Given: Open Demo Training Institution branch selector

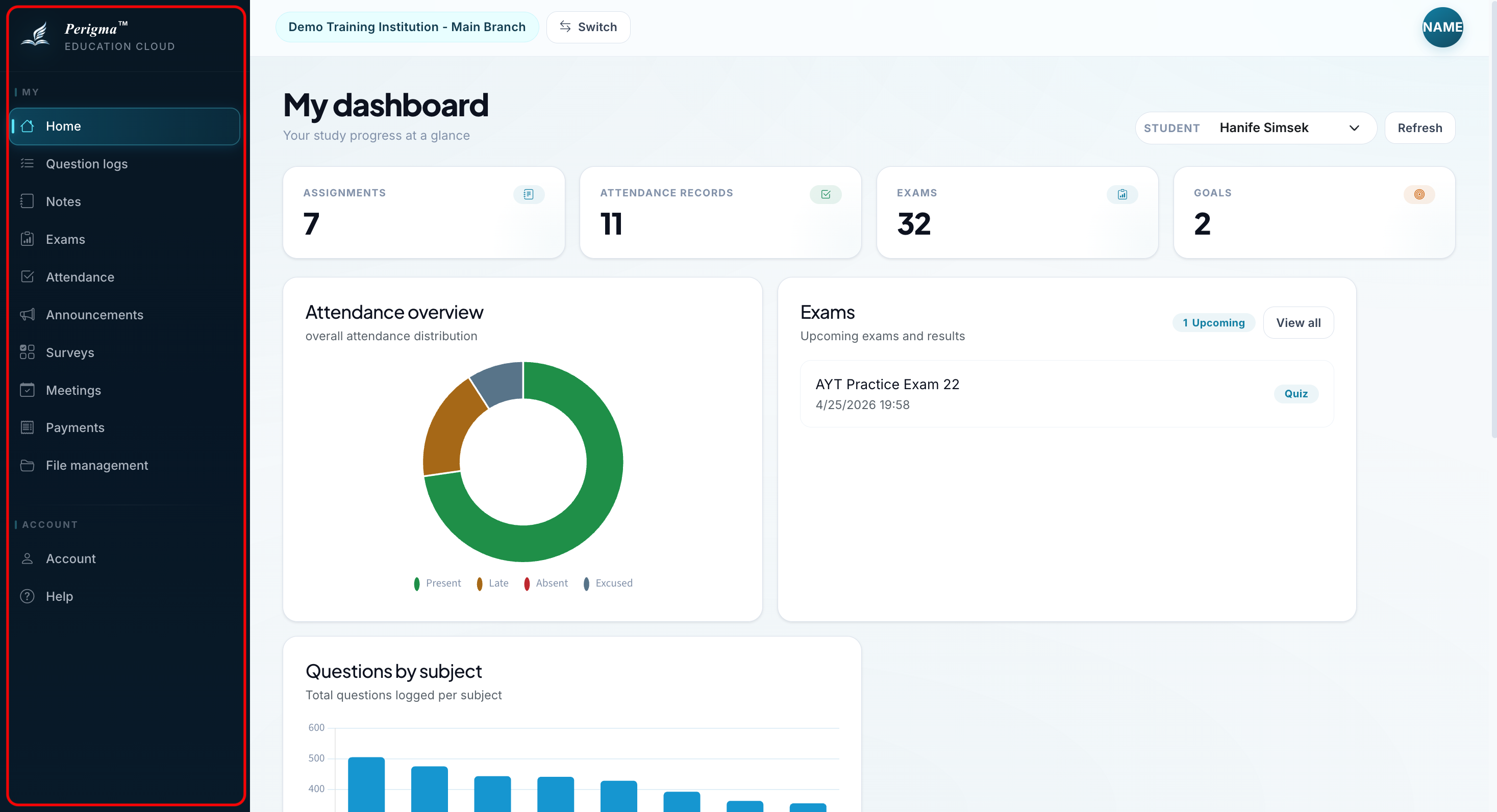Looking at the screenshot, I should (407, 28).
